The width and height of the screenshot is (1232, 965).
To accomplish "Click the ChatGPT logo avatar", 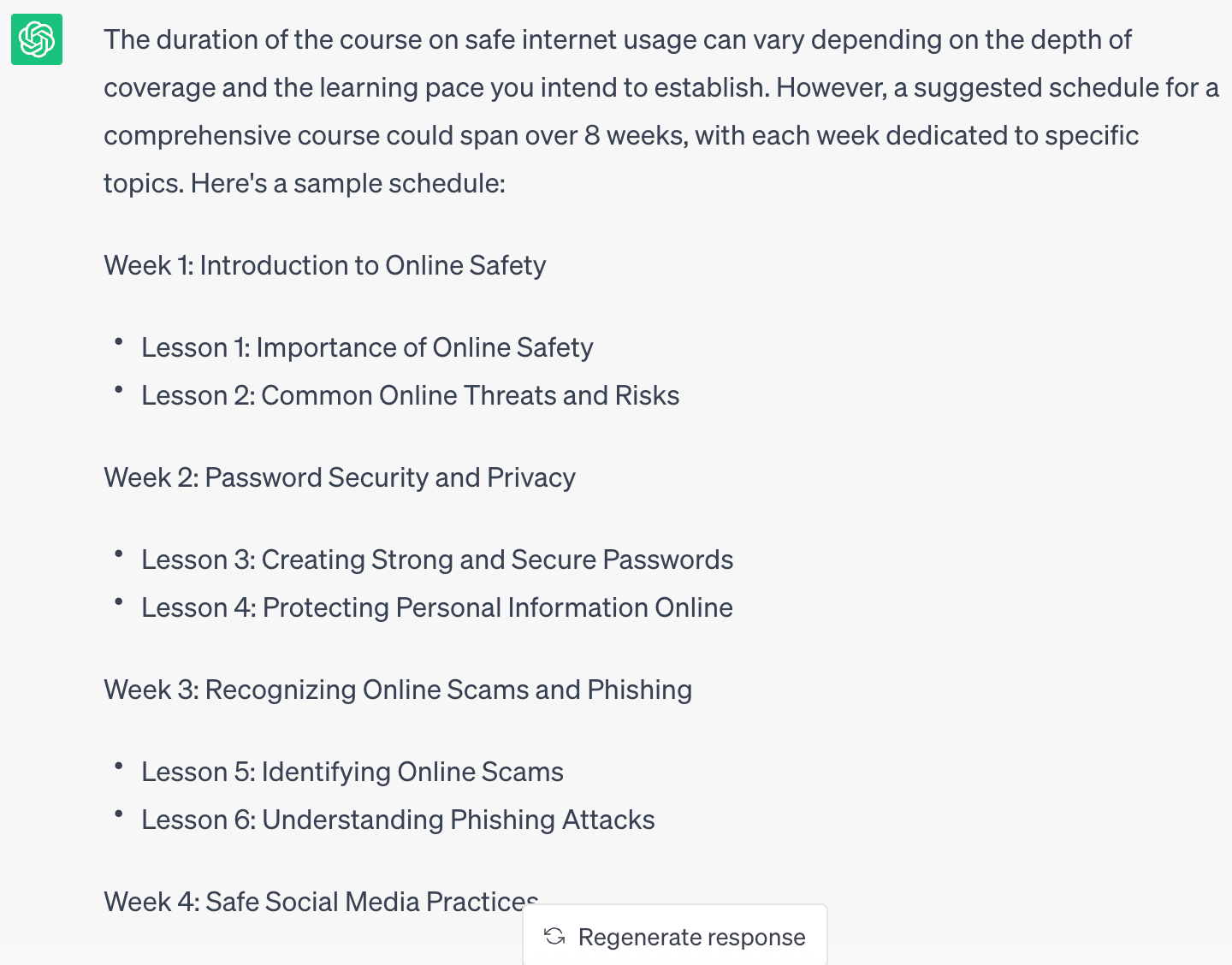I will click(x=37, y=39).
